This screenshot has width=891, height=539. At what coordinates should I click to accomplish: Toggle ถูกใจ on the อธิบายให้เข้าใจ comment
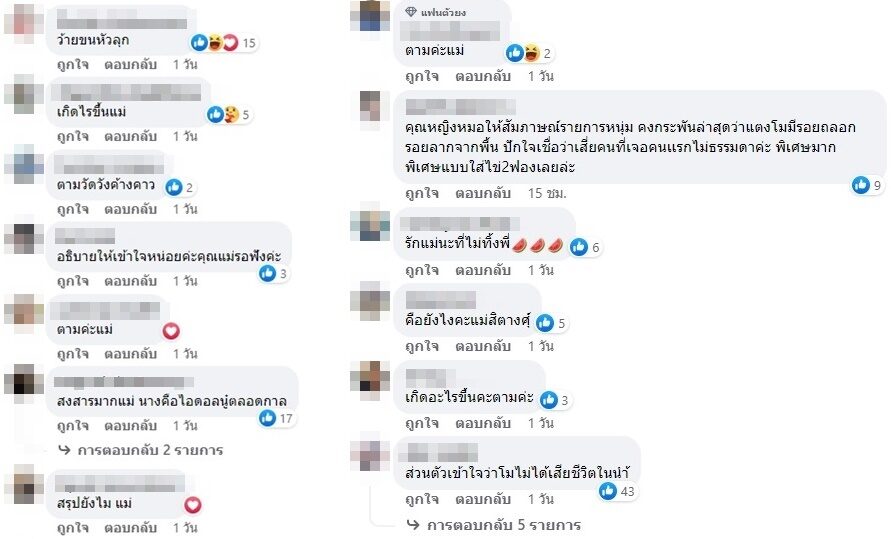[x=73, y=281]
